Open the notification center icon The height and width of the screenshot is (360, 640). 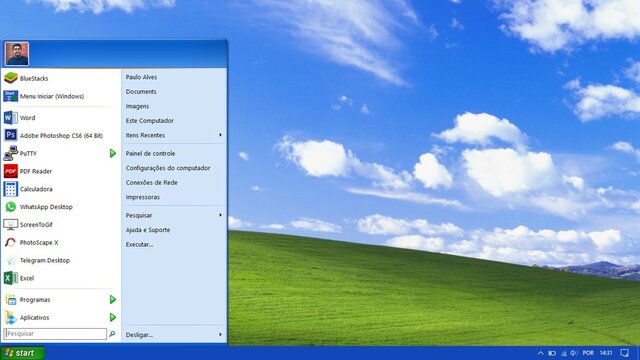coord(624,353)
